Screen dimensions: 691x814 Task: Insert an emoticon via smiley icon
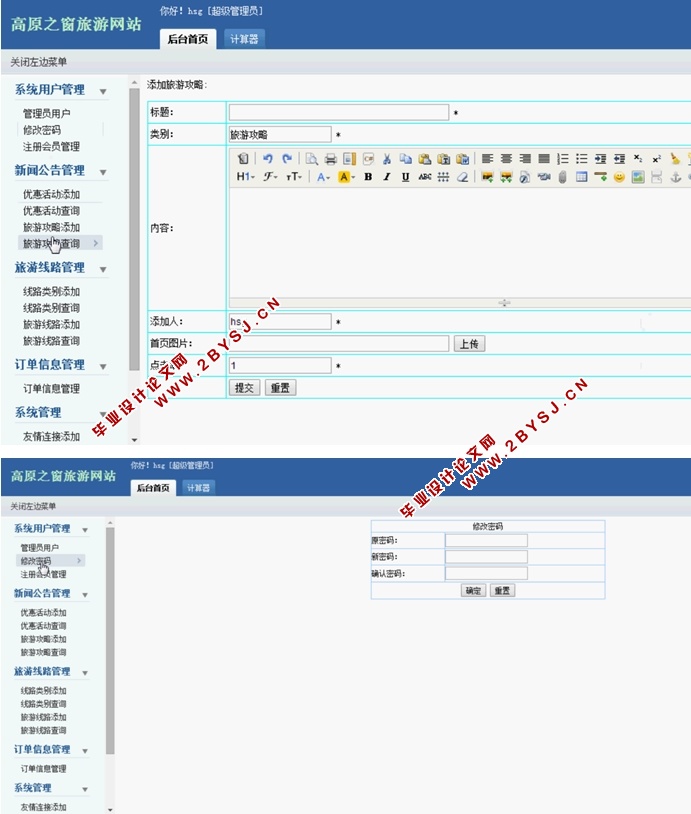[619, 177]
